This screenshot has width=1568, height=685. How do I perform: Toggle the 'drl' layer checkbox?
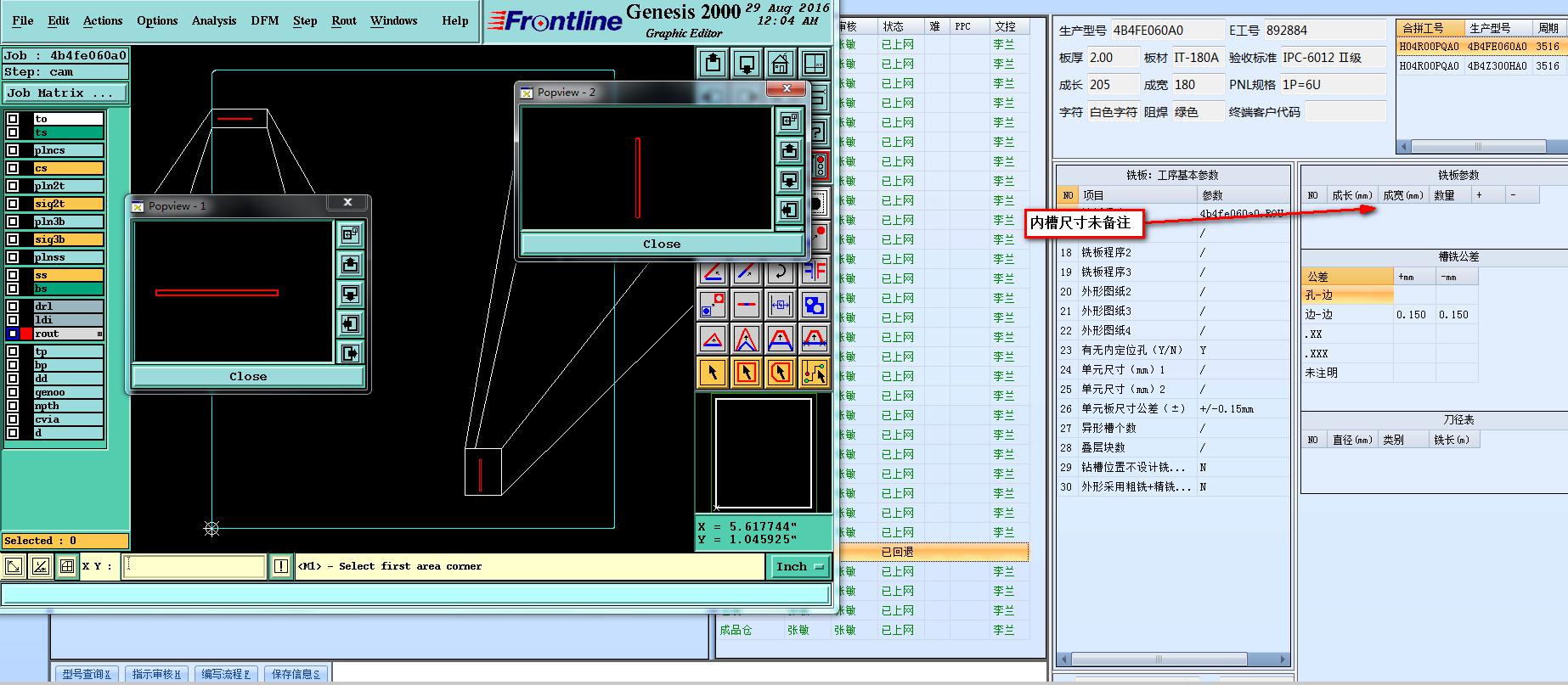13,306
